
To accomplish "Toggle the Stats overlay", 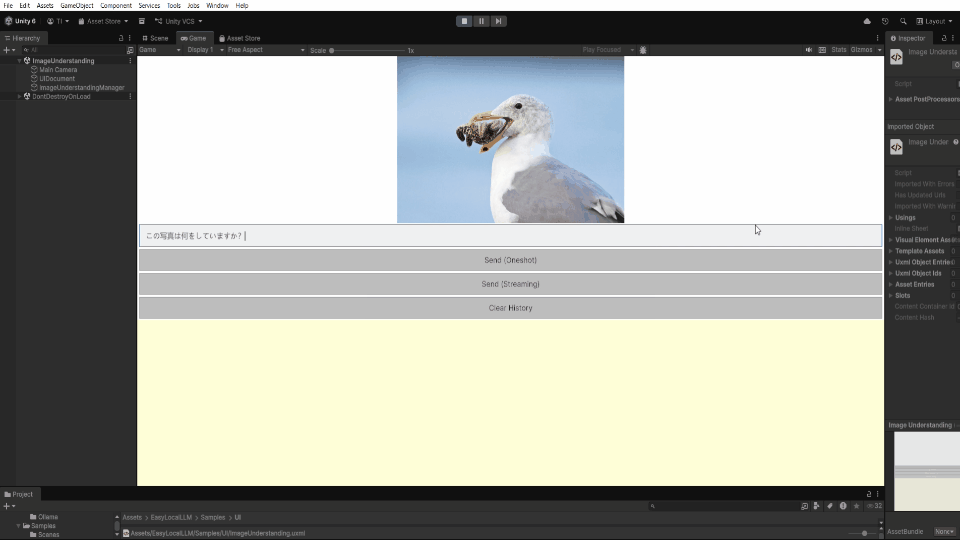I will coord(839,50).
